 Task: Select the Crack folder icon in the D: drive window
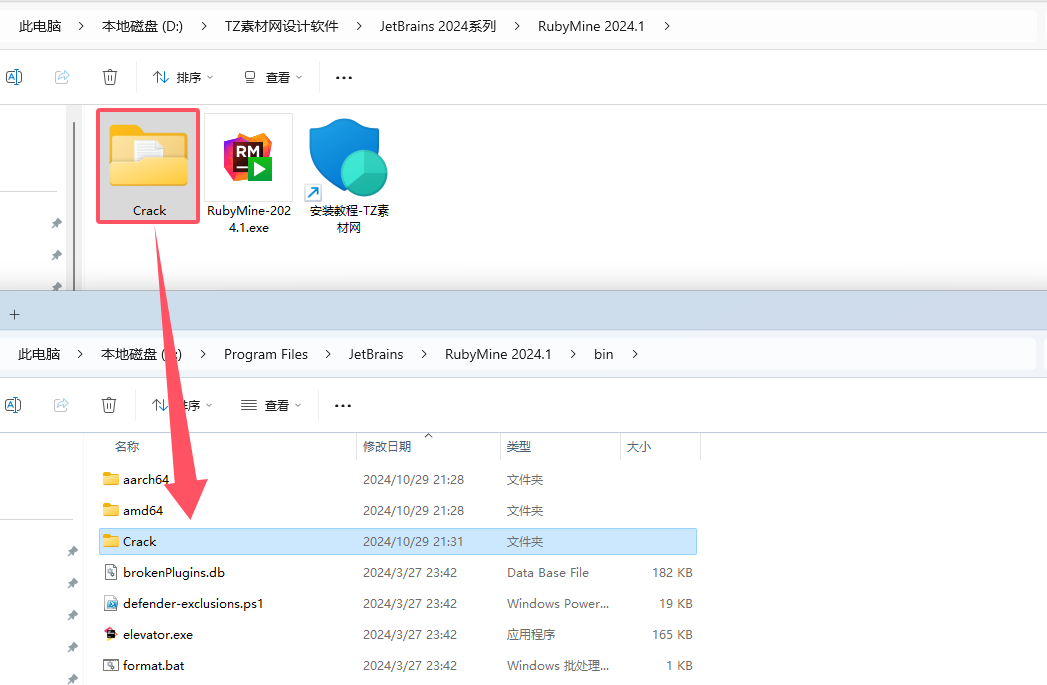click(x=148, y=156)
